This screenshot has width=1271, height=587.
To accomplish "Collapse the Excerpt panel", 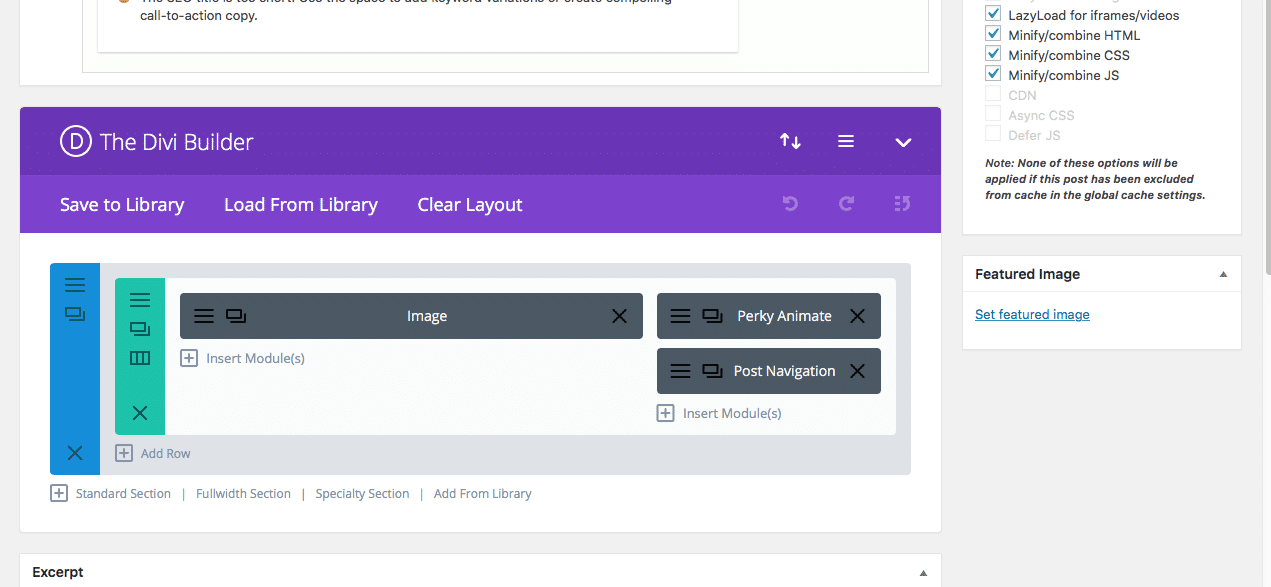I will [x=923, y=573].
